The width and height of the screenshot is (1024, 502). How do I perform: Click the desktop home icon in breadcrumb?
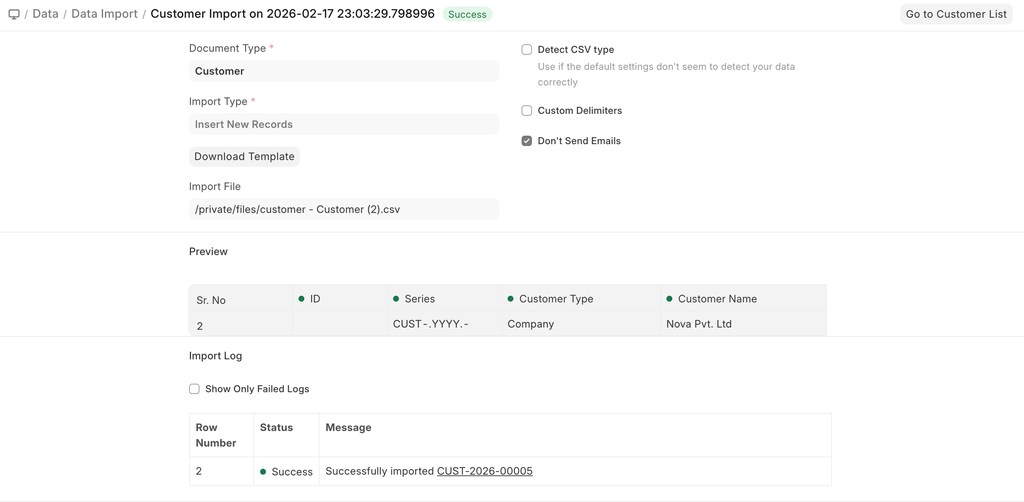click(x=14, y=15)
